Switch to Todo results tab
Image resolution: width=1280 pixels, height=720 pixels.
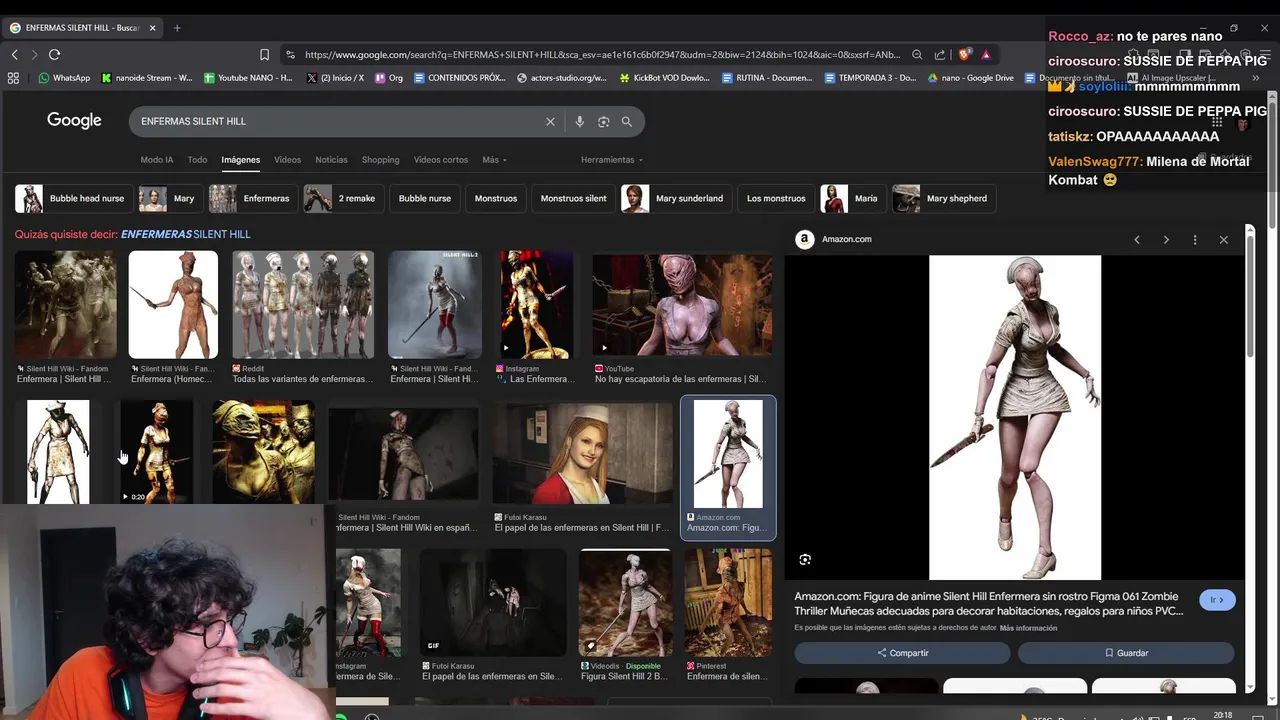(198, 160)
